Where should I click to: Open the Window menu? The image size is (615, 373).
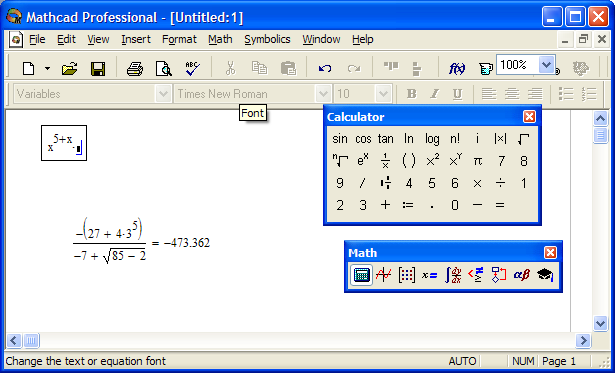click(321, 39)
